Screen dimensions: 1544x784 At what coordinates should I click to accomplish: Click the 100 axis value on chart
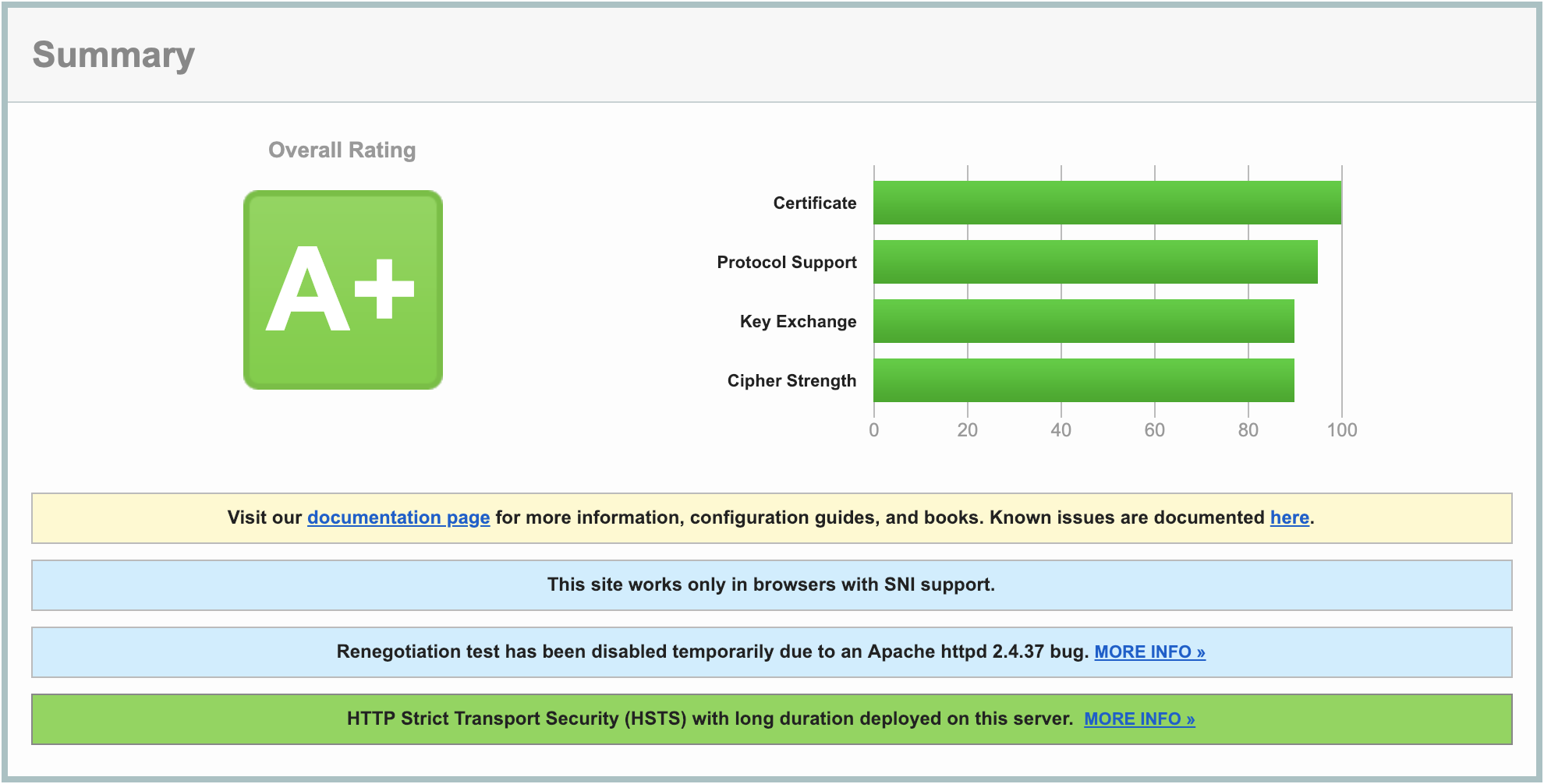point(1342,430)
